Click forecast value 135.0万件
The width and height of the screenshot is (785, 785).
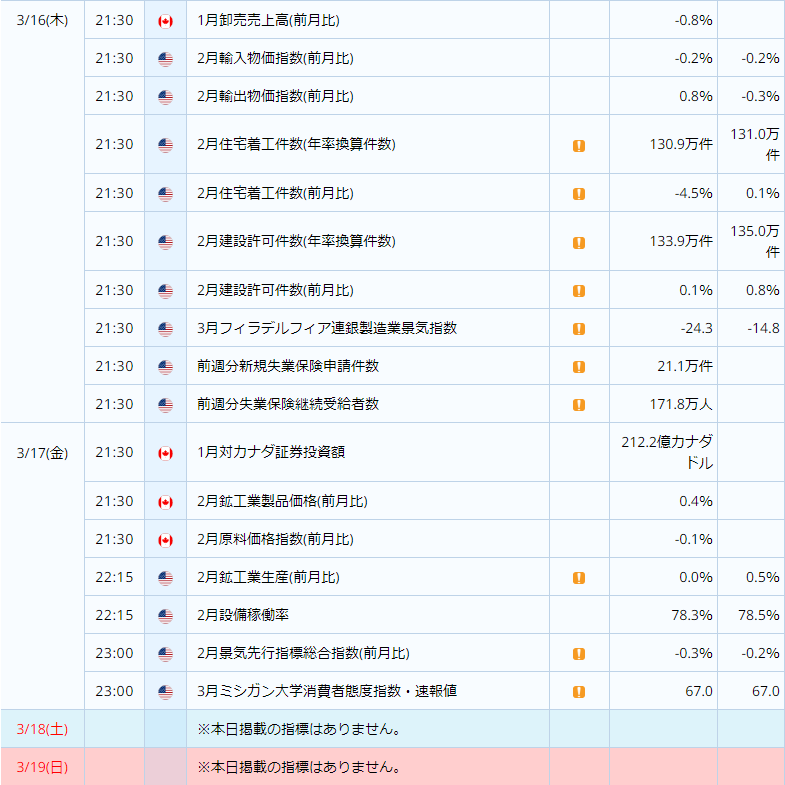click(755, 242)
